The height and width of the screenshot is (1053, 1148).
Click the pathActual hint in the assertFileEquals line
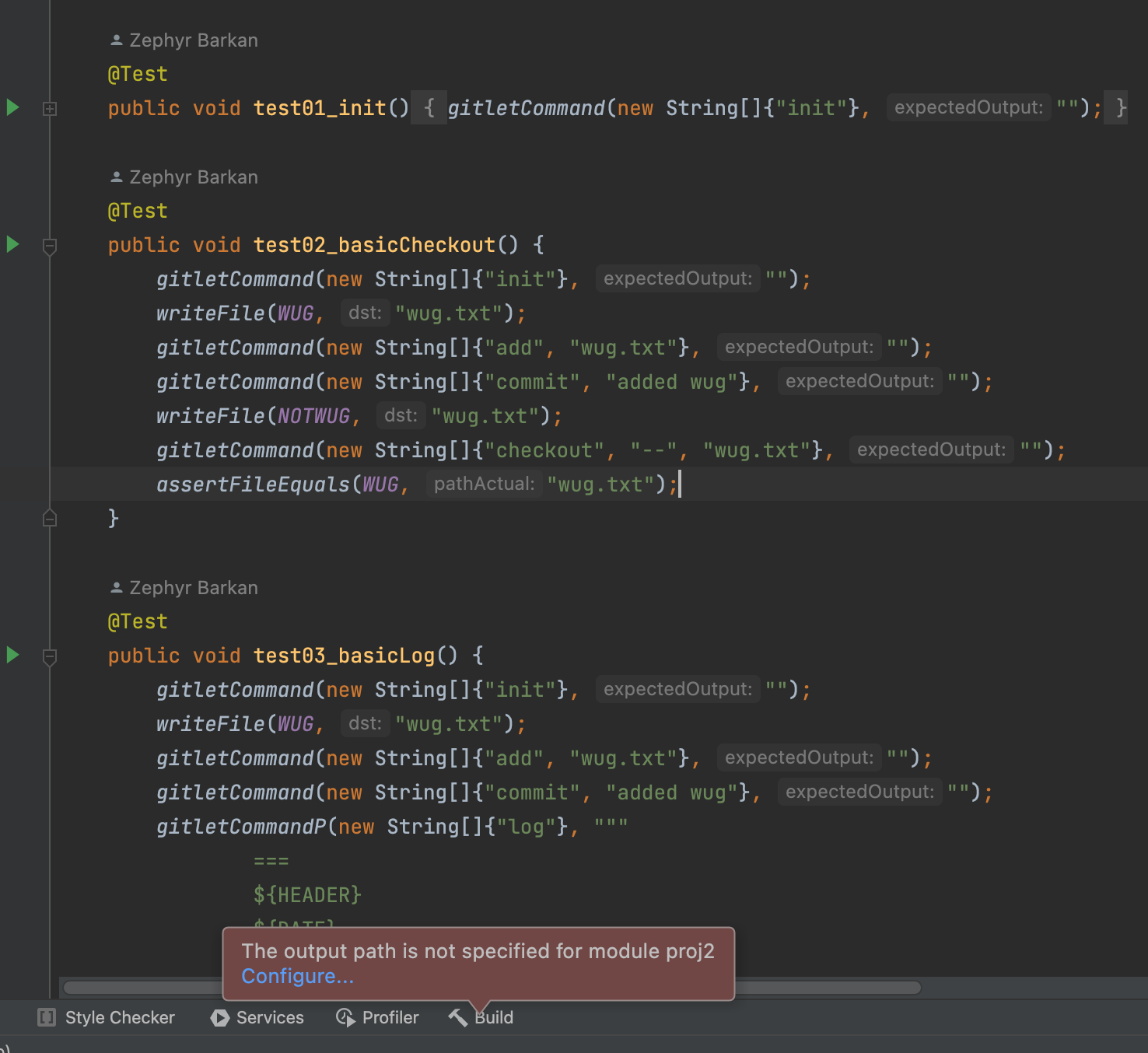484,484
